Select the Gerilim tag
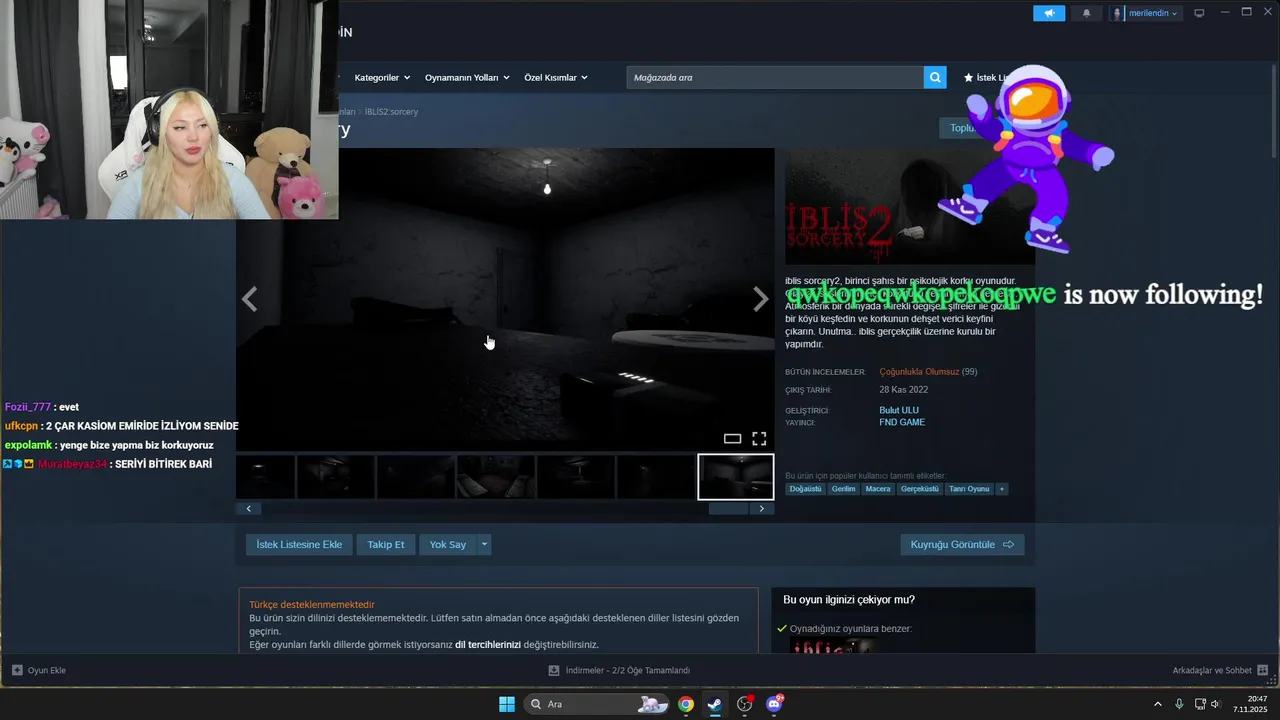This screenshot has height=720, width=1280. [x=843, y=489]
